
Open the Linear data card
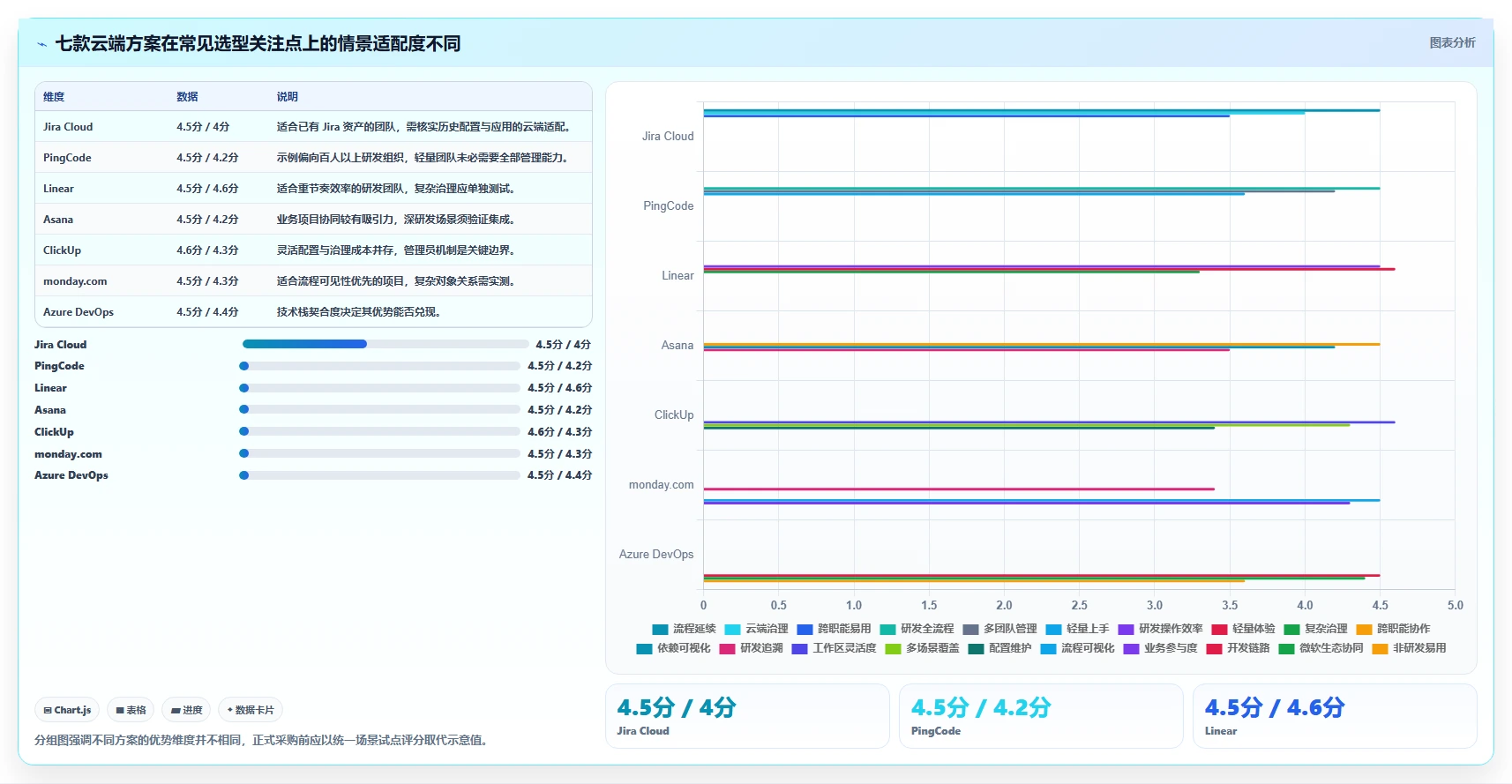(x=1335, y=716)
